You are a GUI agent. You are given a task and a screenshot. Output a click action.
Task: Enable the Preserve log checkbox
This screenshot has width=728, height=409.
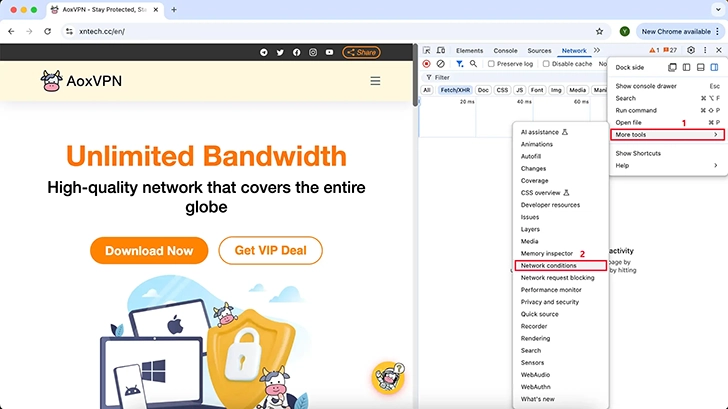[491, 63]
